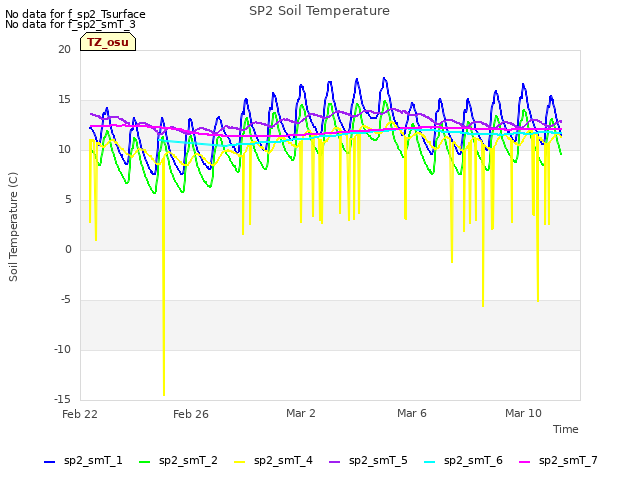Click the yellow sp2_smT_4 legend color marker
The height and width of the screenshot is (480, 640).
pos(240,462)
